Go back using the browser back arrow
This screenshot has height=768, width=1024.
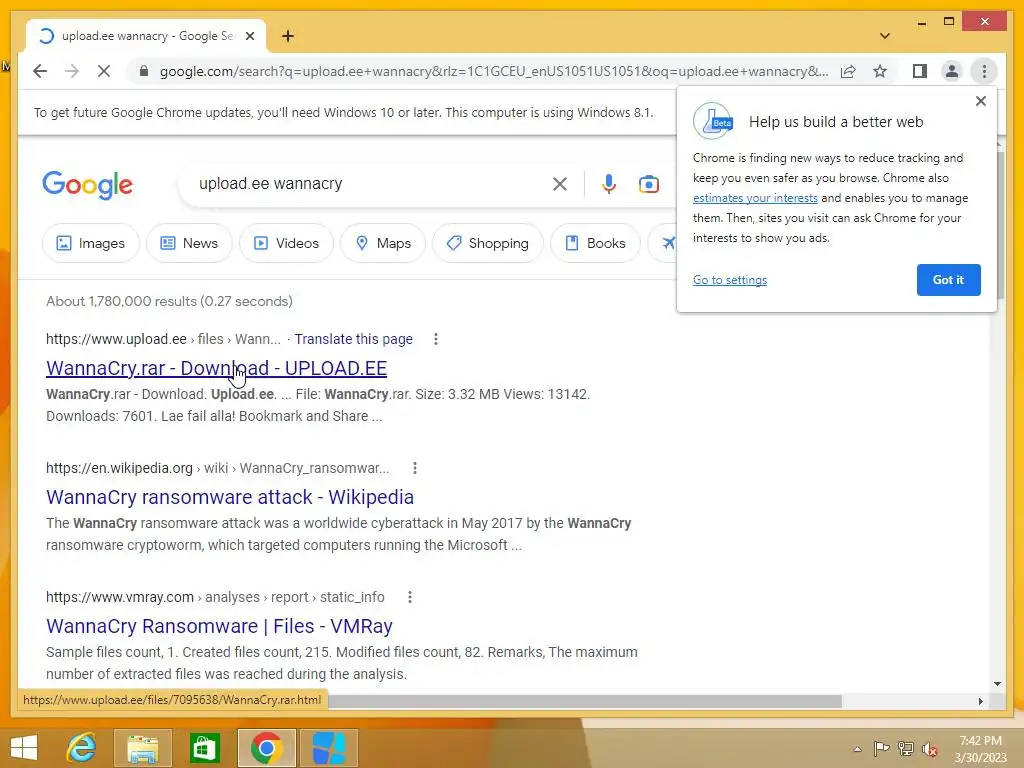pos(40,71)
